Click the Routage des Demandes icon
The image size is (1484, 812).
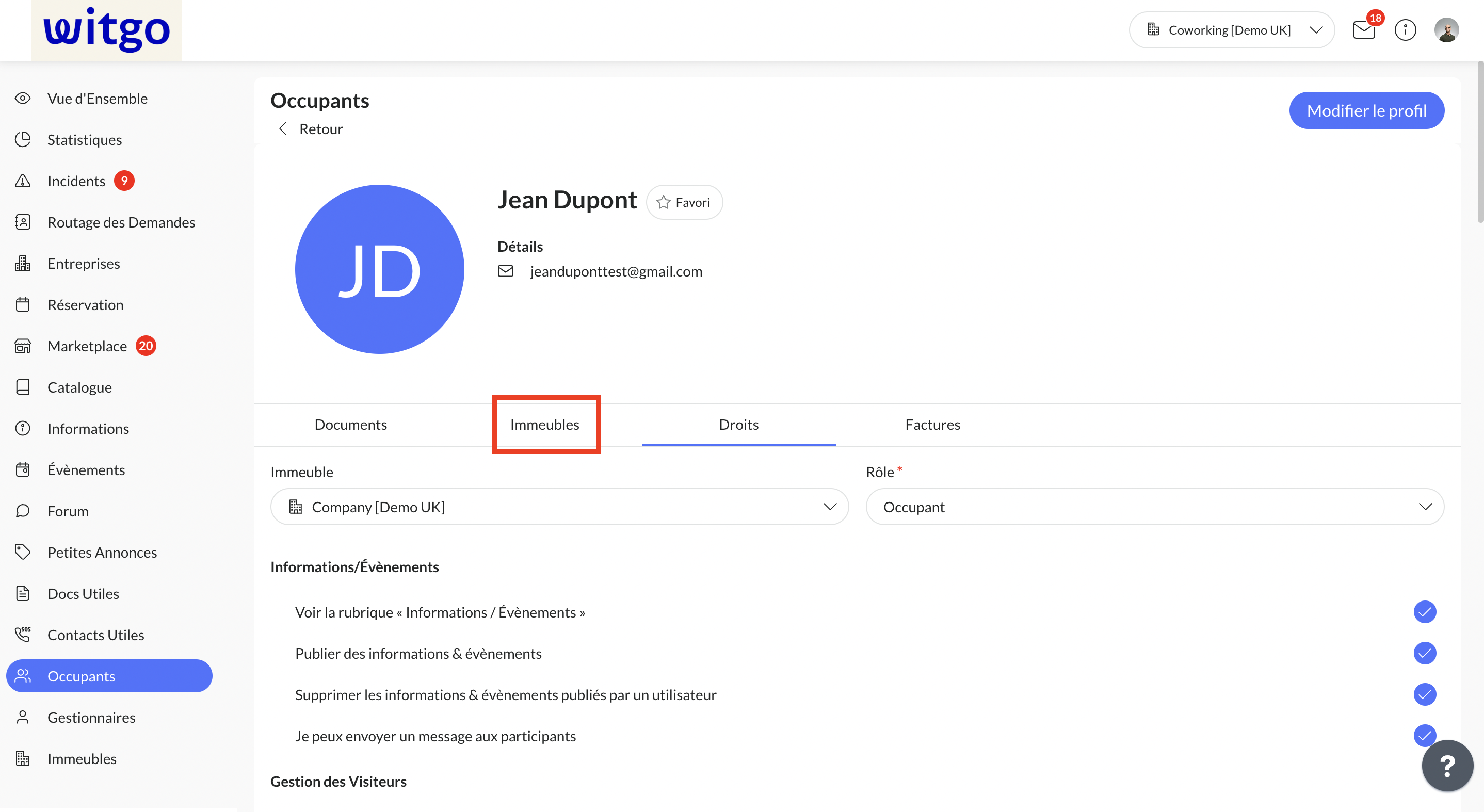click(x=23, y=222)
